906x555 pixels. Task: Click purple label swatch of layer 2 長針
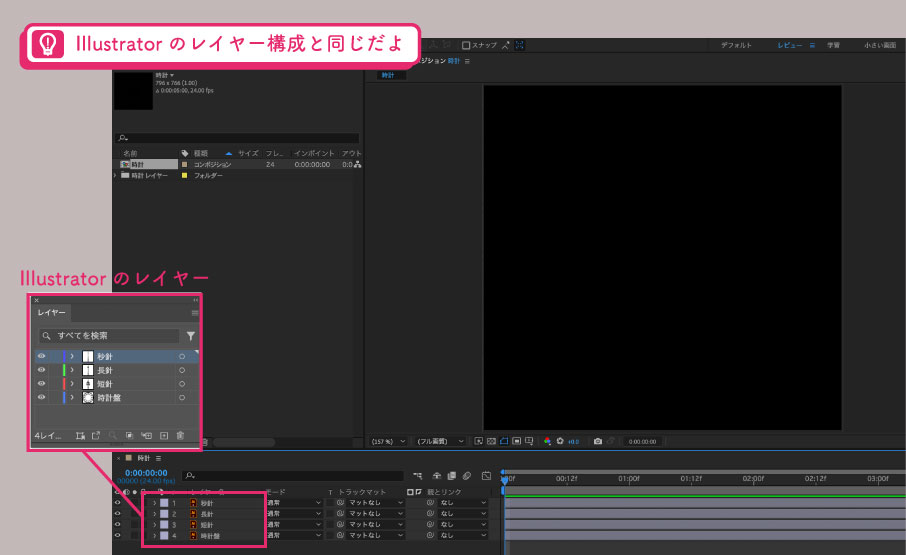[x=165, y=513]
